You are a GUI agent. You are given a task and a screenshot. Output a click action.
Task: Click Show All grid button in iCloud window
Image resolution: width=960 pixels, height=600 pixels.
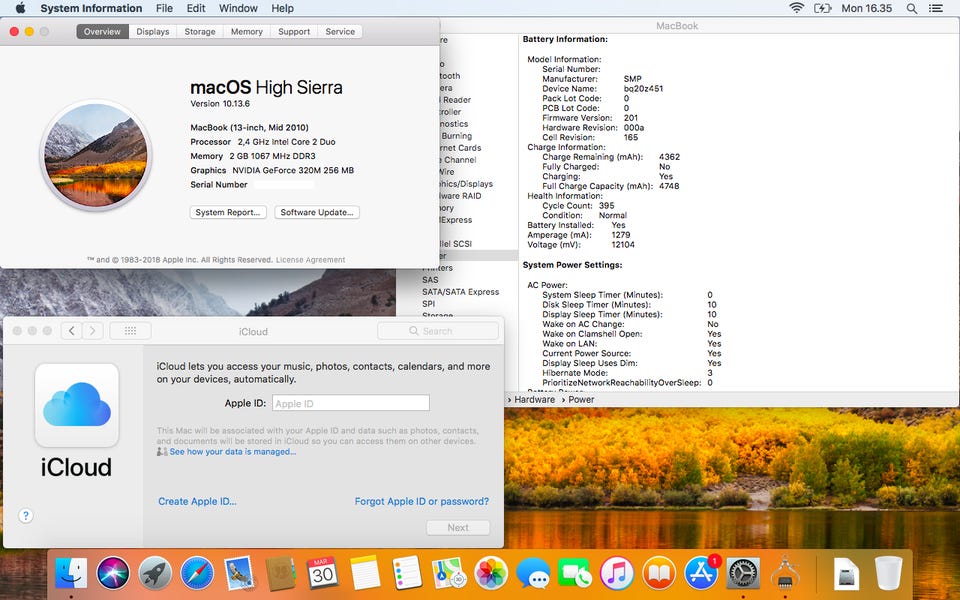click(130, 331)
